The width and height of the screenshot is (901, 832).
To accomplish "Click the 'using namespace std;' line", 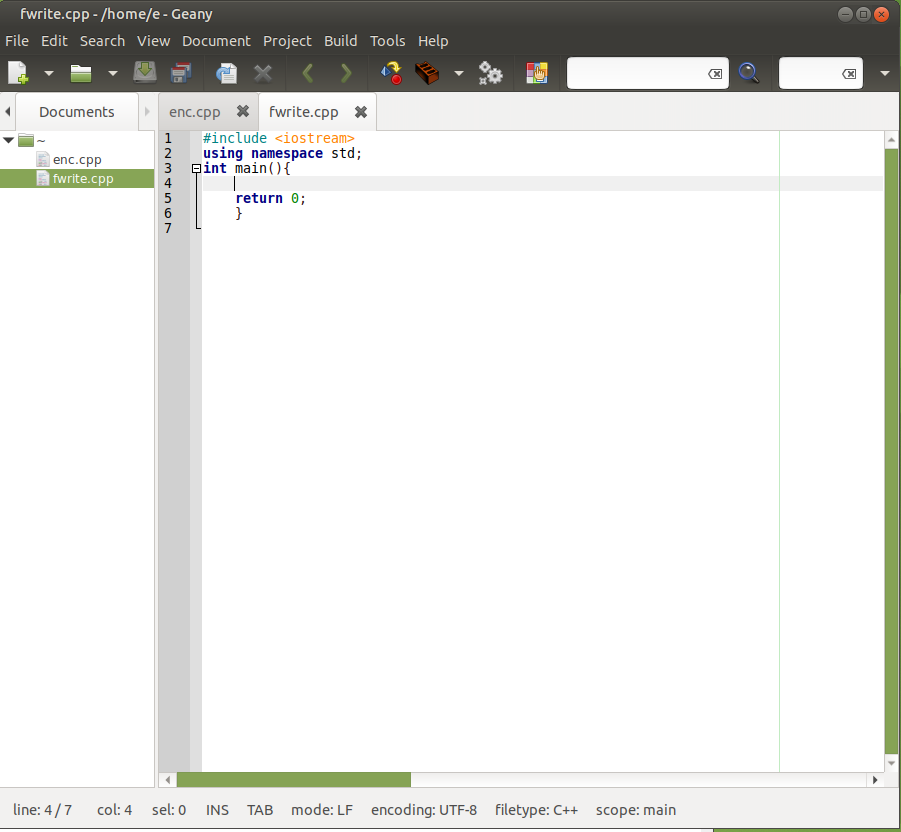I will 282,153.
